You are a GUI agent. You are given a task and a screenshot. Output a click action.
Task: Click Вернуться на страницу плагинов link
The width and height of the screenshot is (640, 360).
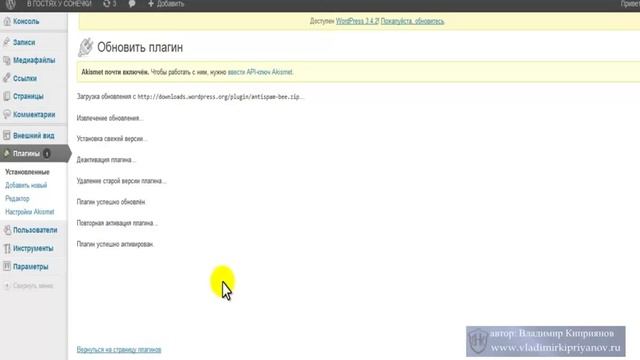[119, 350]
